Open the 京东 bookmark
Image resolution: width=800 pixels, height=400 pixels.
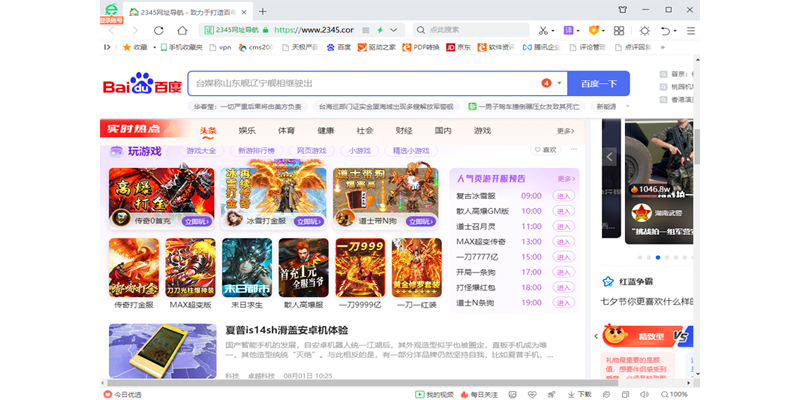tap(459, 47)
